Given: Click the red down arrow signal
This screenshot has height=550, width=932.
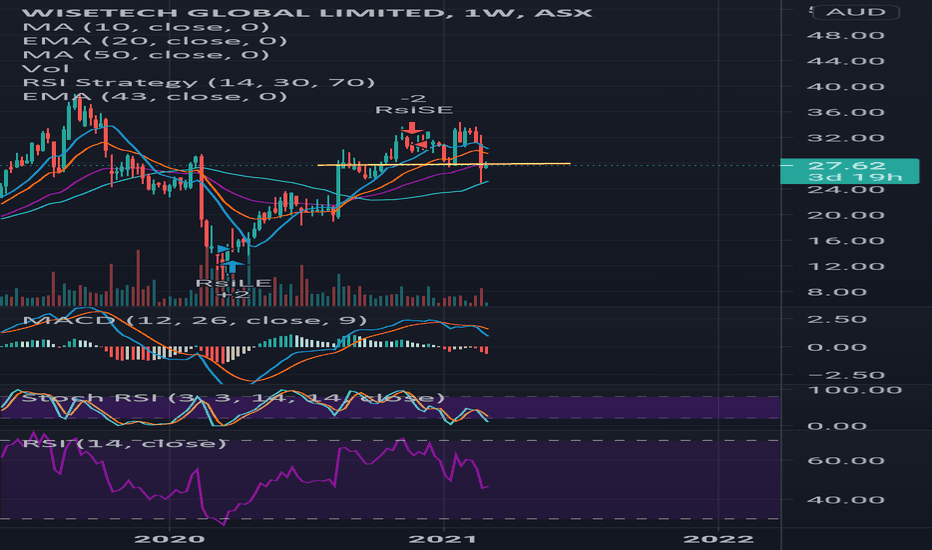Looking at the screenshot, I should click(411, 128).
